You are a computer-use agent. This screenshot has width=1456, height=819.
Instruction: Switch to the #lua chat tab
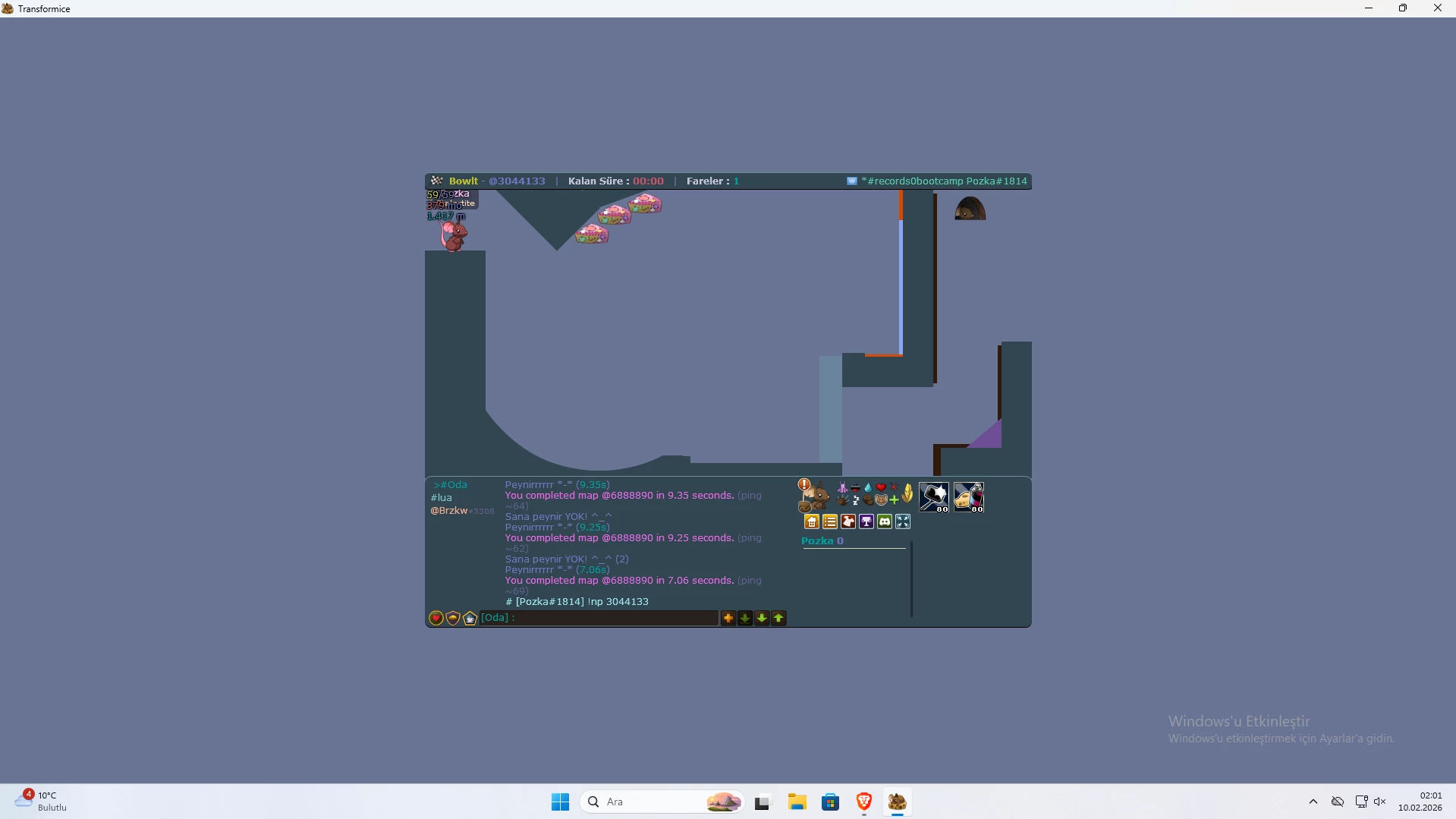[x=442, y=498]
